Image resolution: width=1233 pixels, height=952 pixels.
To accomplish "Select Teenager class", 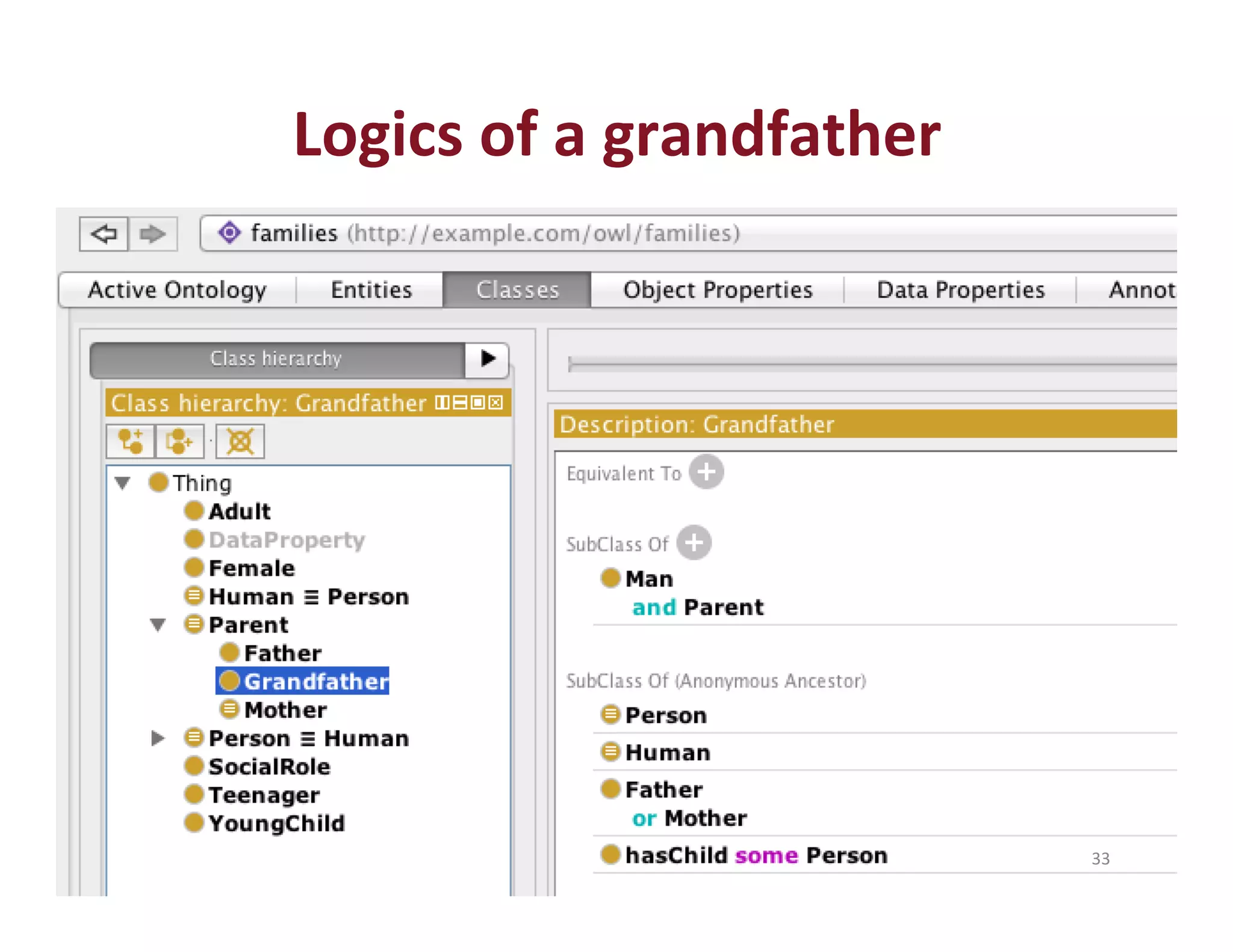I will point(252,794).
